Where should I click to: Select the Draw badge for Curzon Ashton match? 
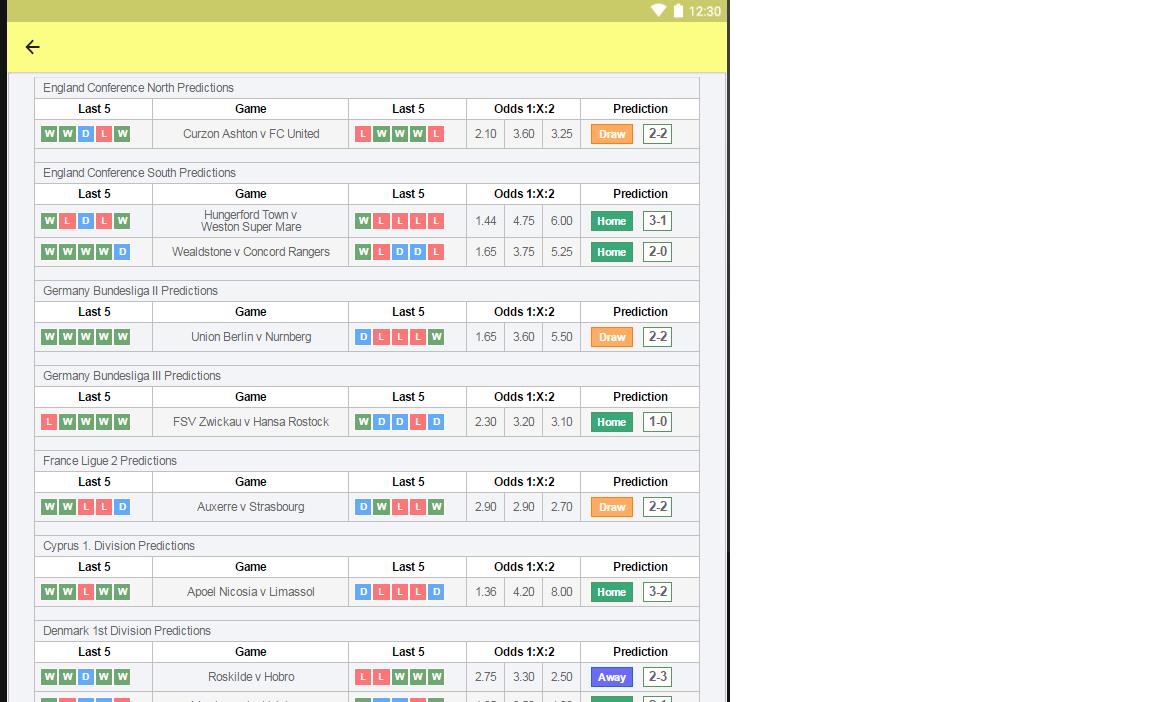point(611,133)
